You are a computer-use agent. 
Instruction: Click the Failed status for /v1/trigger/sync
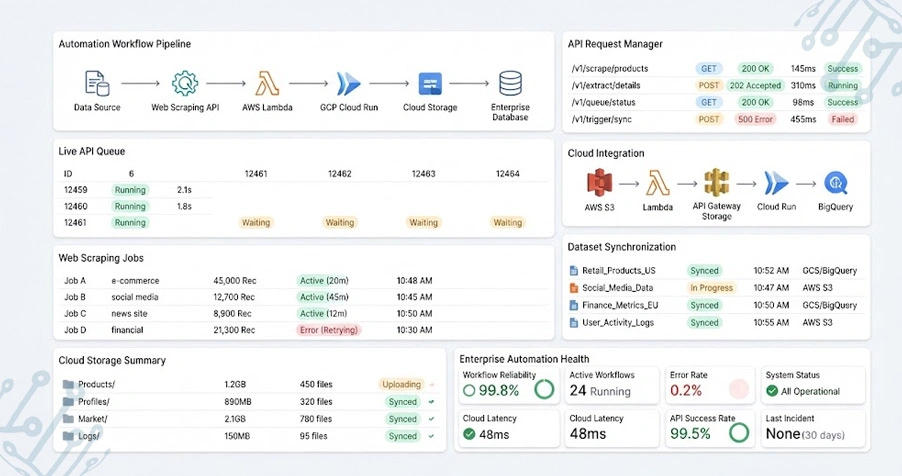click(x=843, y=119)
